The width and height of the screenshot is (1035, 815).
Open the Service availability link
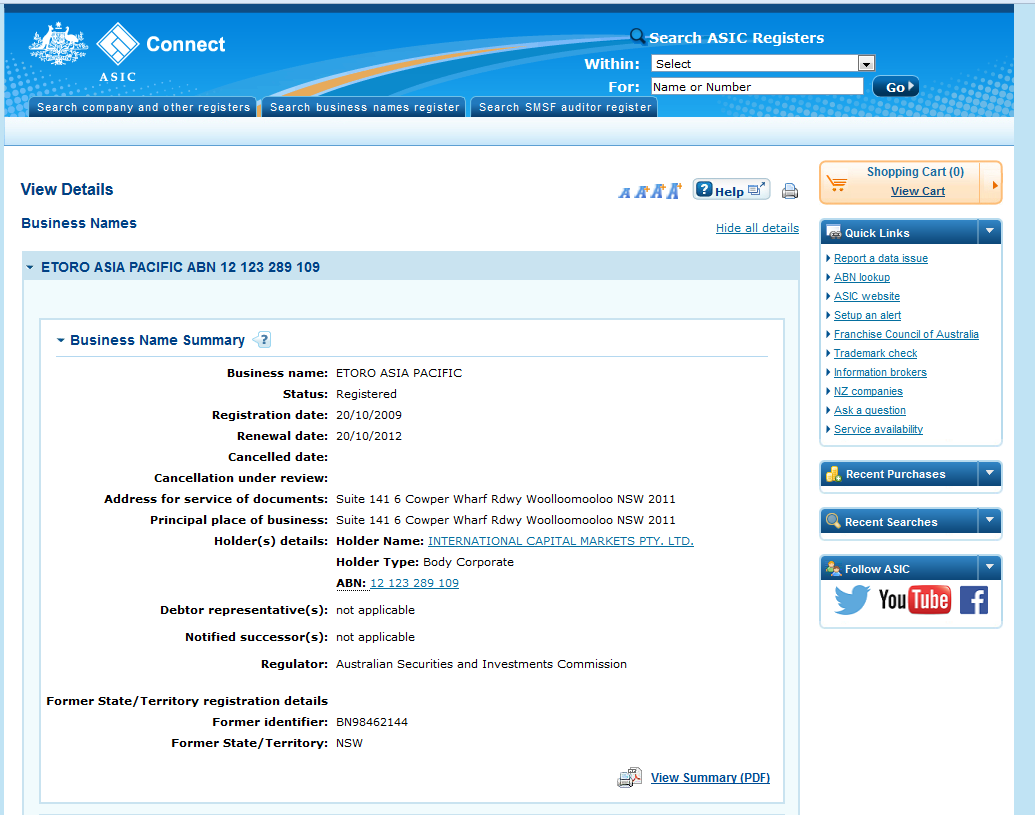click(x=878, y=430)
